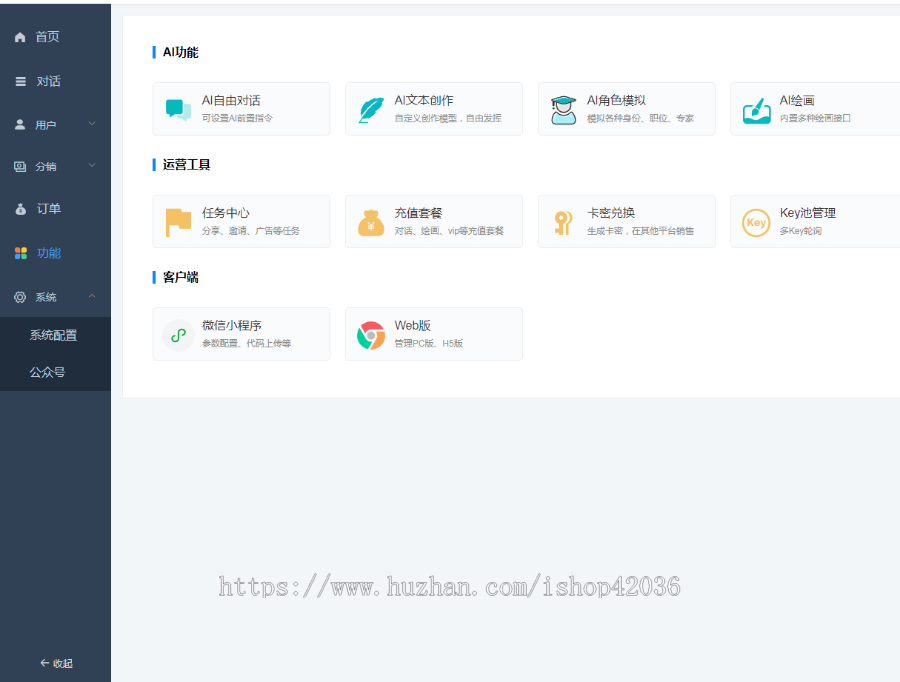Viewport: 900px width, 682px height.
Task: Click the 收起 left arrow icon
Action: click(x=44, y=663)
